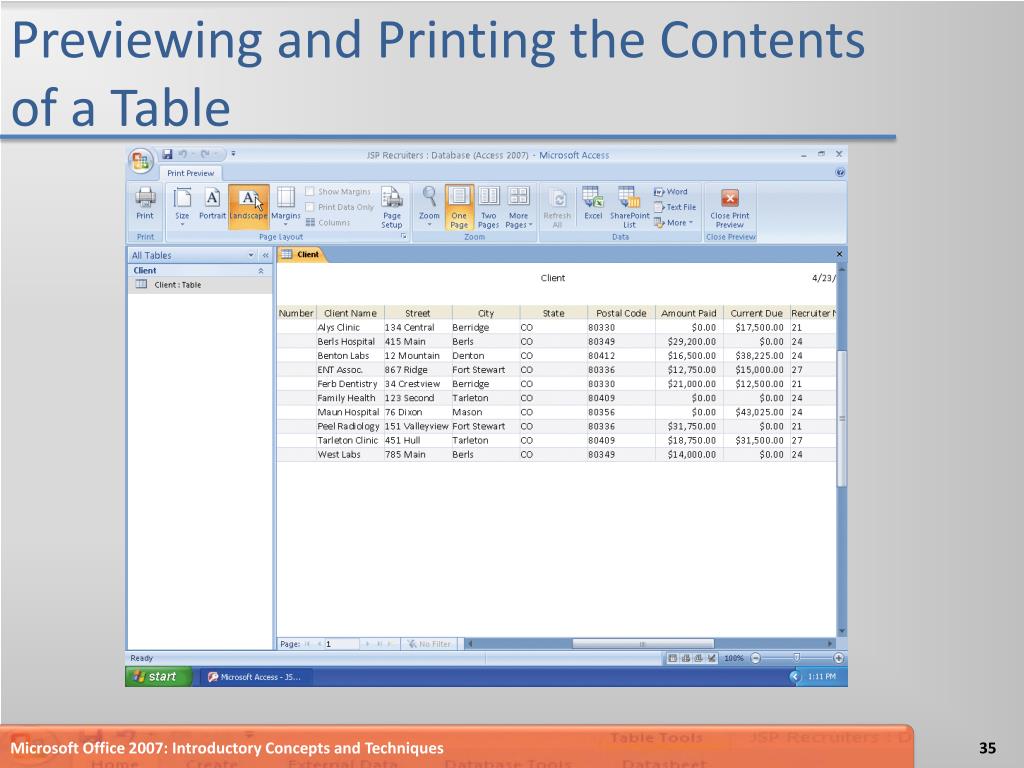The height and width of the screenshot is (768, 1024).
Task: Select the Print Preview ribbon tab
Action: click(190, 173)
